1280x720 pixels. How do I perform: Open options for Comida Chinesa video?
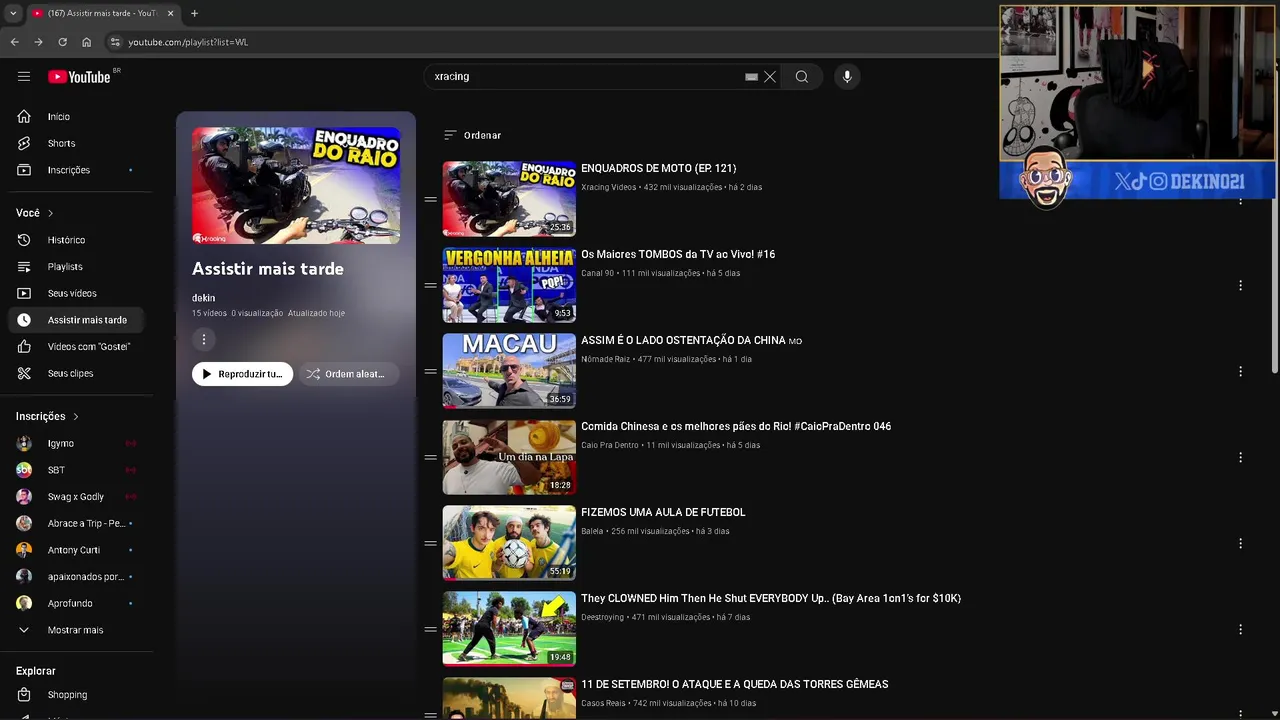[x=1240, y=457]
